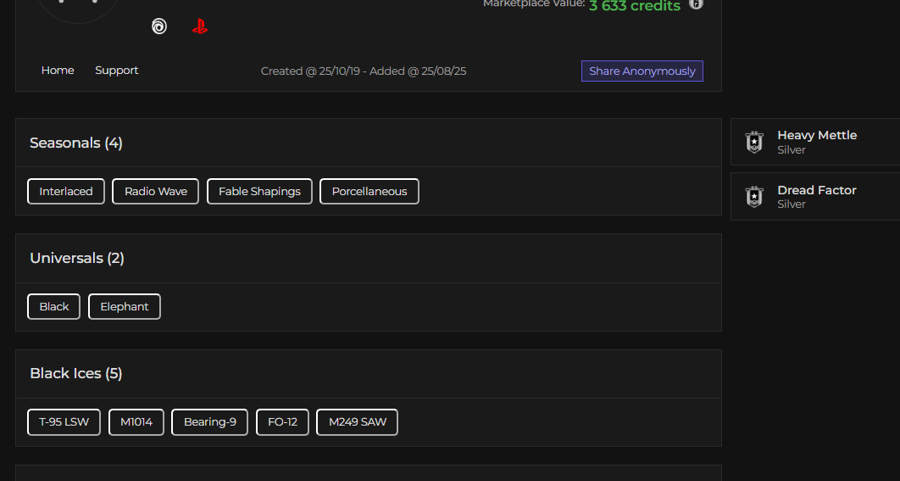Select the Black universal skin tag

pos(54,307)
